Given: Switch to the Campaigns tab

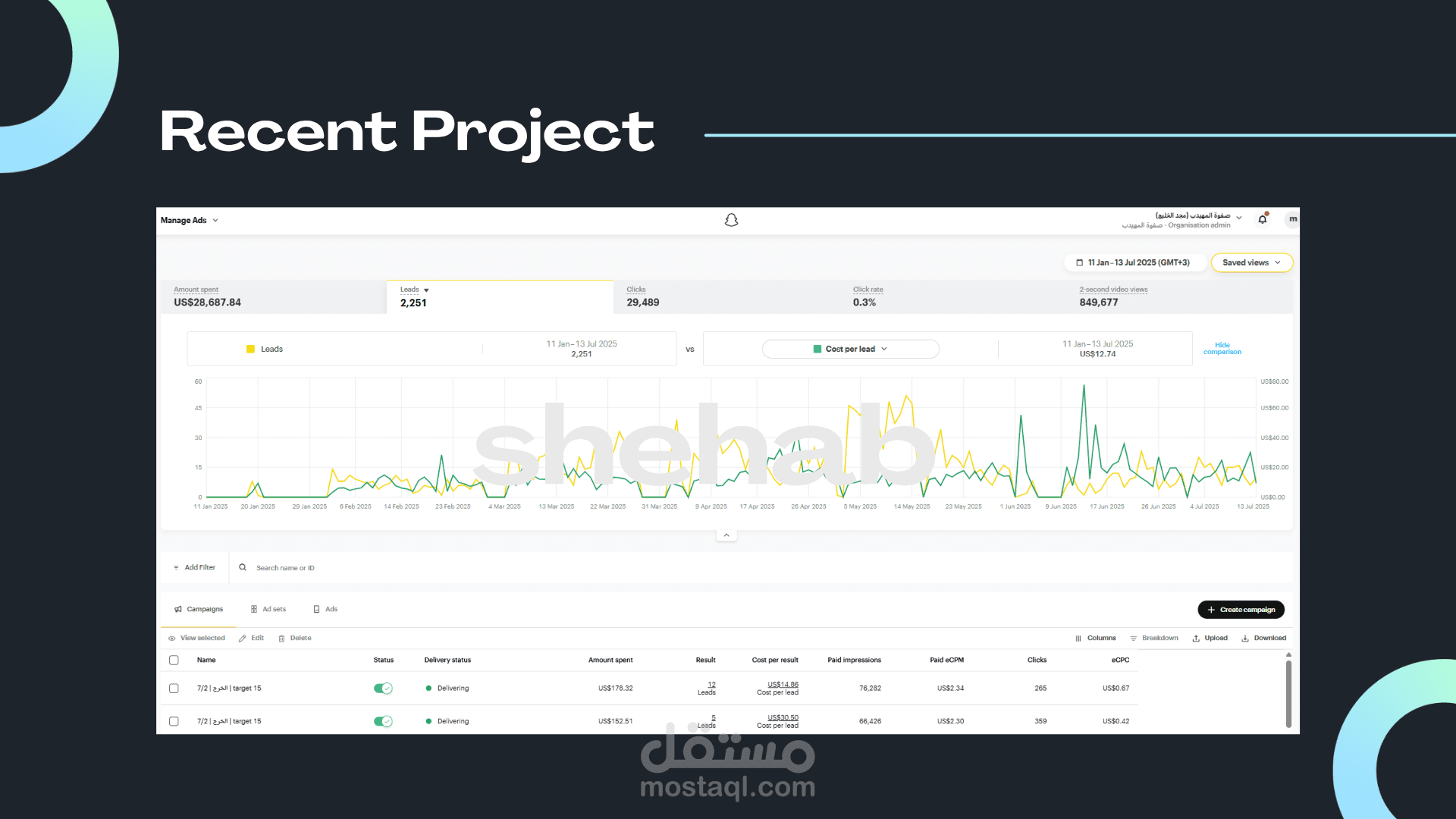Looking at the screenshot, I should pyautogui.click(x=199, y=609).
